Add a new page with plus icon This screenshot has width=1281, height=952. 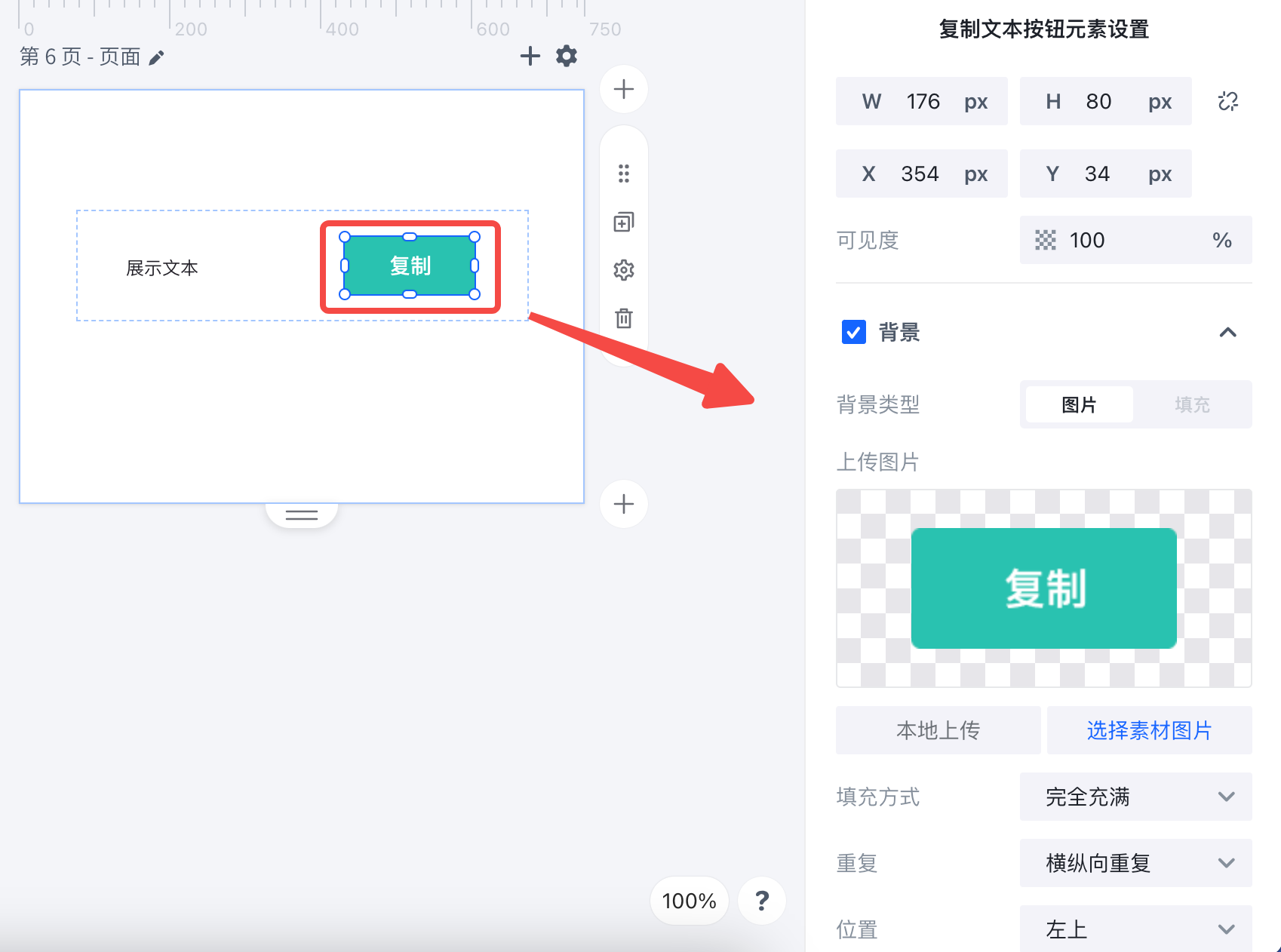tap(530, 56)
